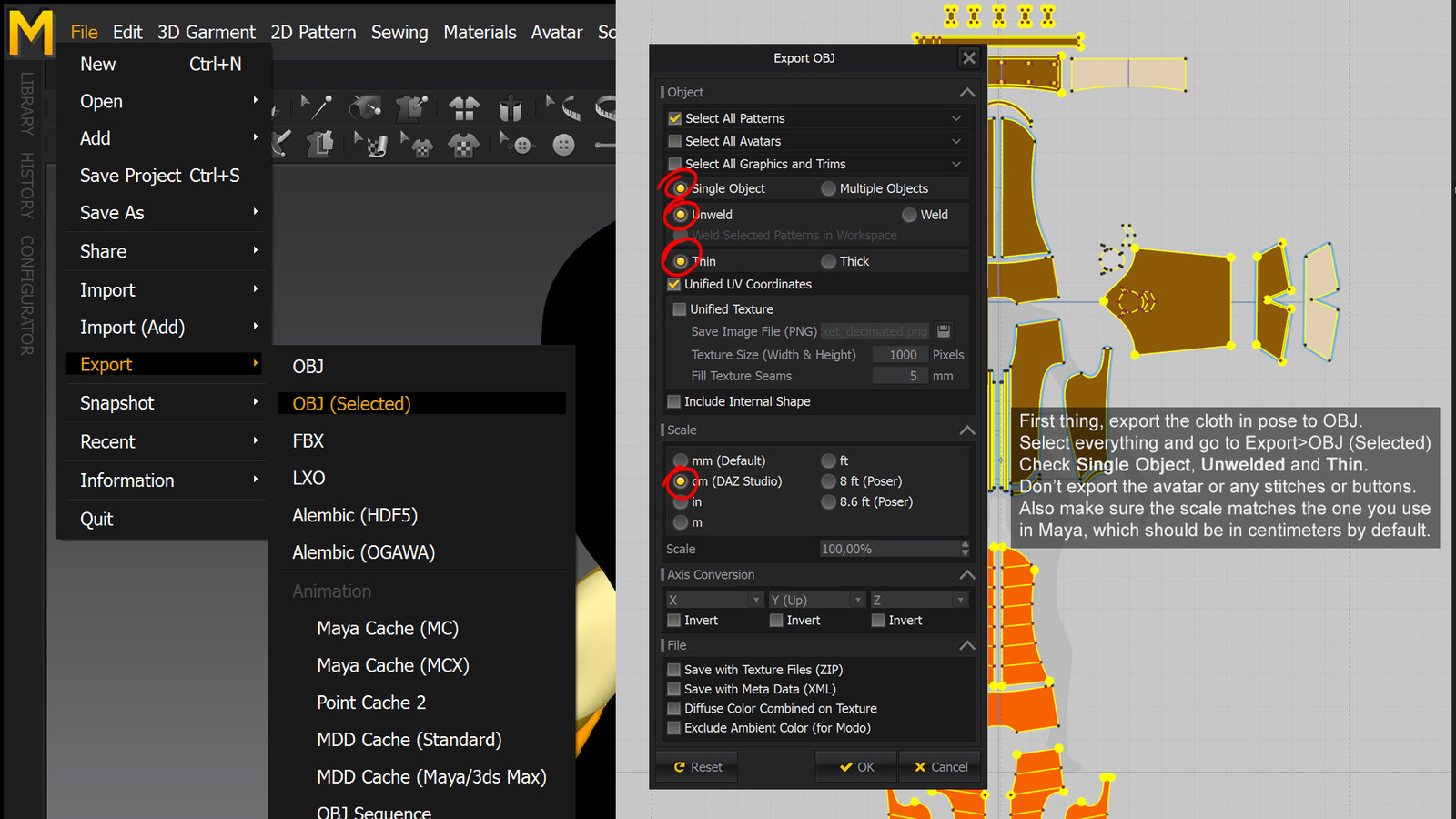
Task: Expand the Select All Patterns chevron
Action: [x=956, y=118]
